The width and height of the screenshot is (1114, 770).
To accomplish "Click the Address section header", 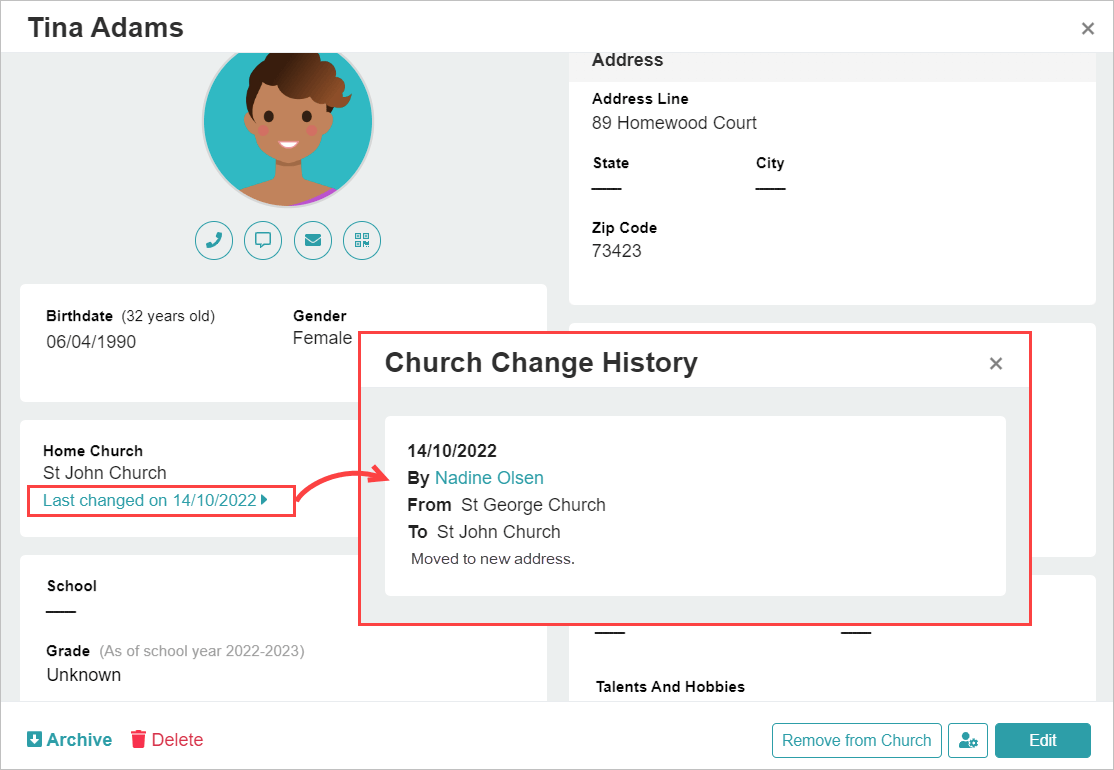I will point(627,60).
